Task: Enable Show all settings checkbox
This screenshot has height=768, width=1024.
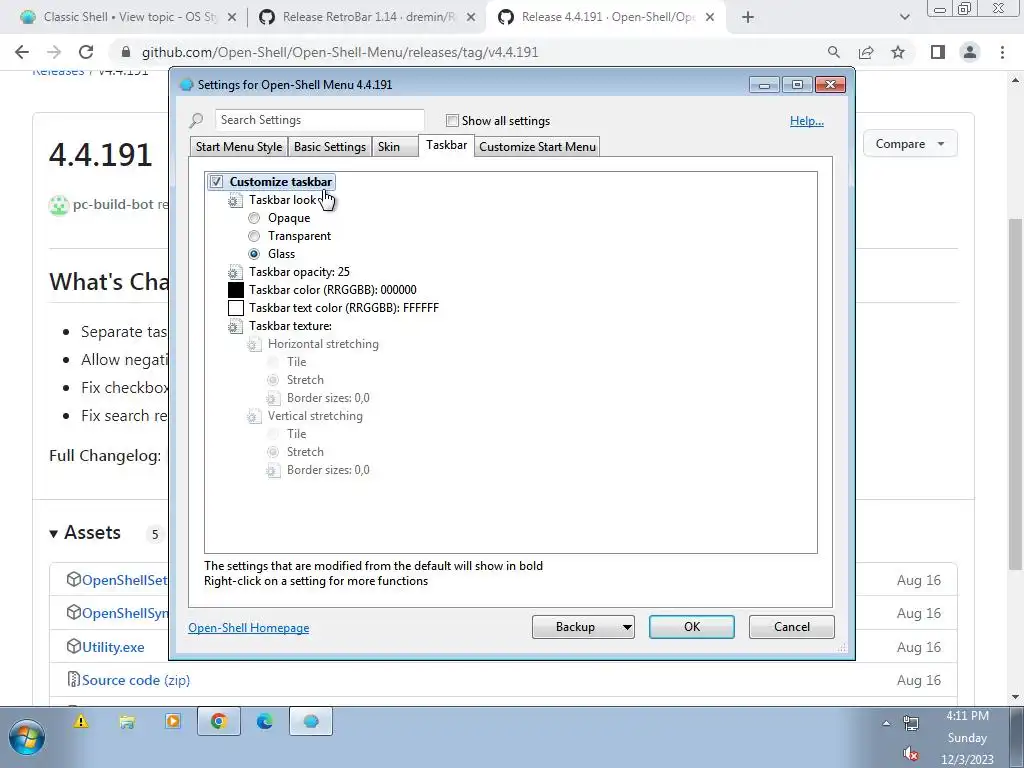Action: point(452,121)
